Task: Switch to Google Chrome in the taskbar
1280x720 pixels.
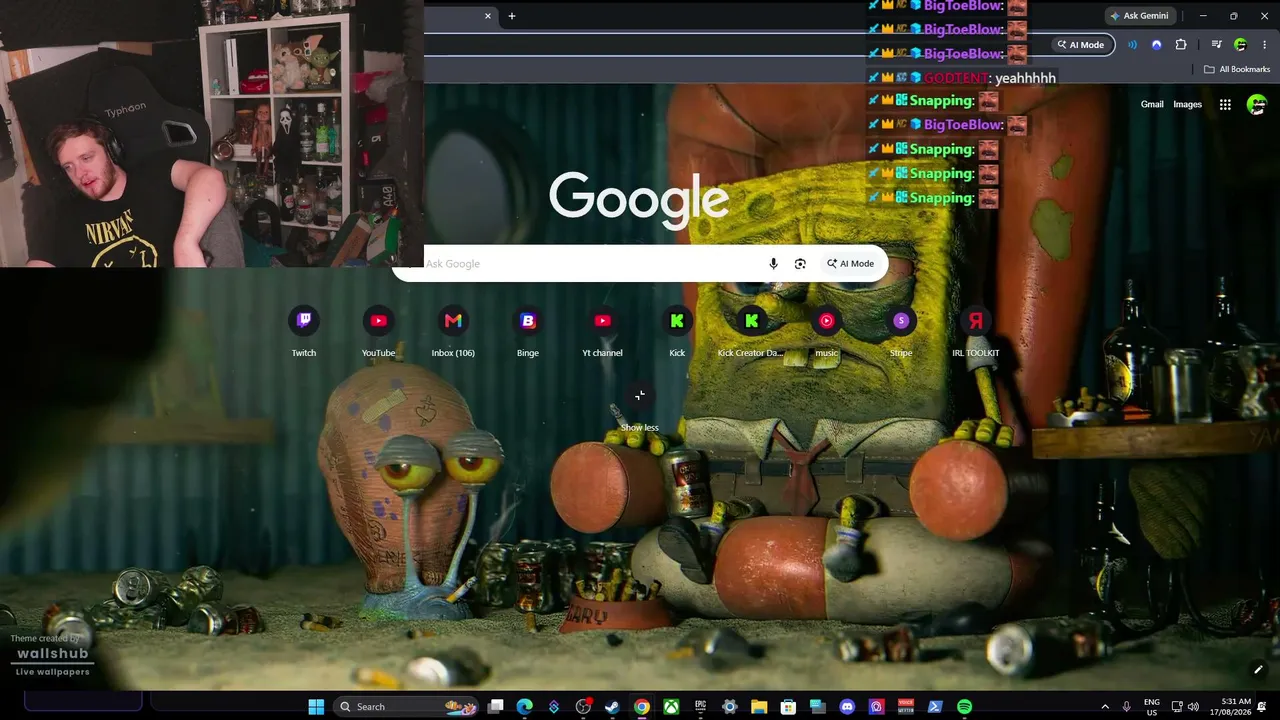Action: click(642, 707)
